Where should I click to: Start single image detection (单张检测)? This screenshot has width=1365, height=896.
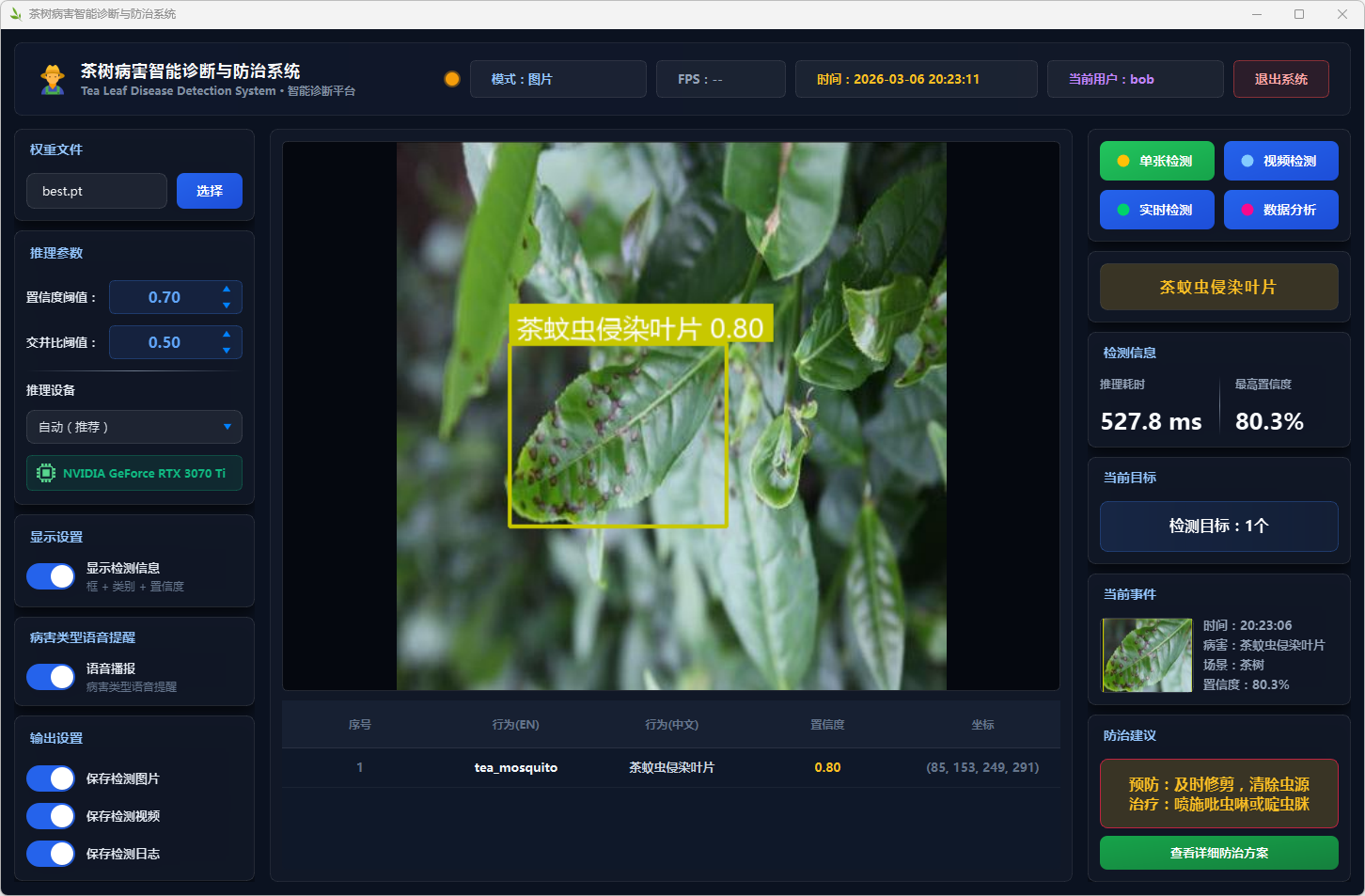1156,161
